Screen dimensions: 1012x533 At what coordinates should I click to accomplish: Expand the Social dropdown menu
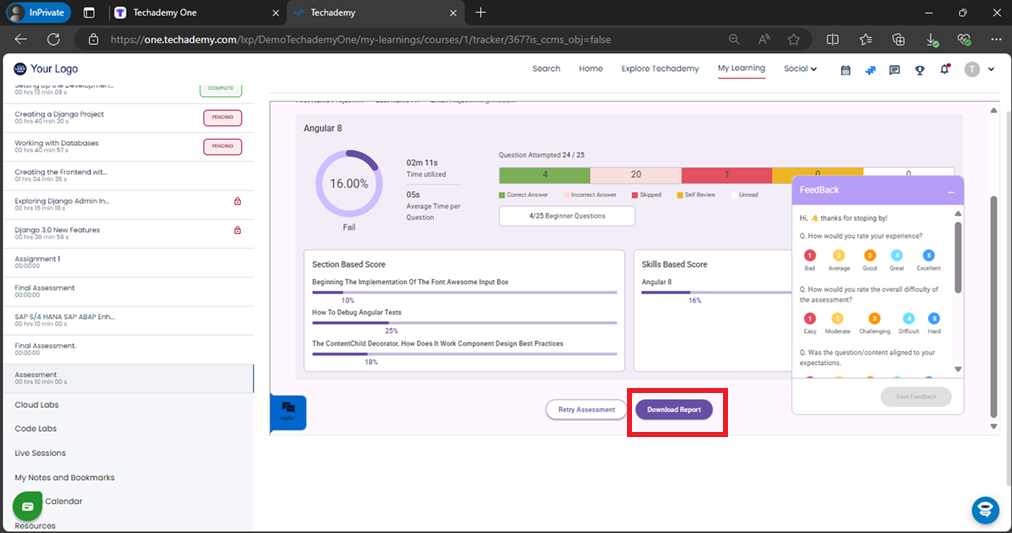[x=800, y=69]
